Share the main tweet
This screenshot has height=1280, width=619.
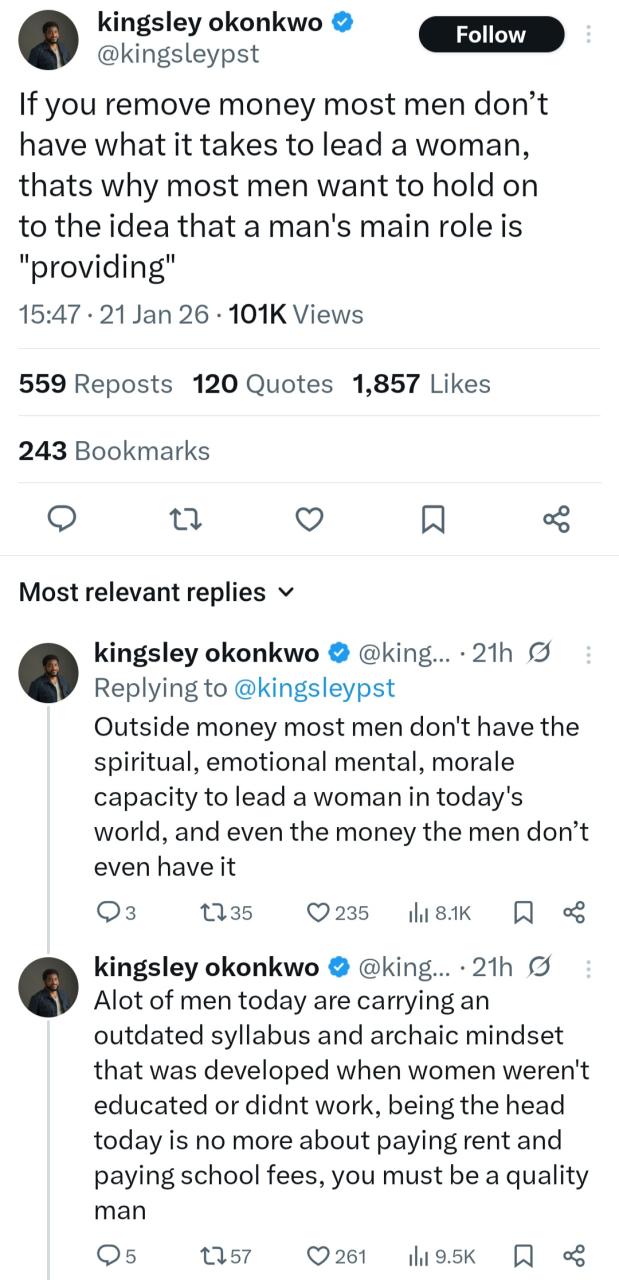556,518
